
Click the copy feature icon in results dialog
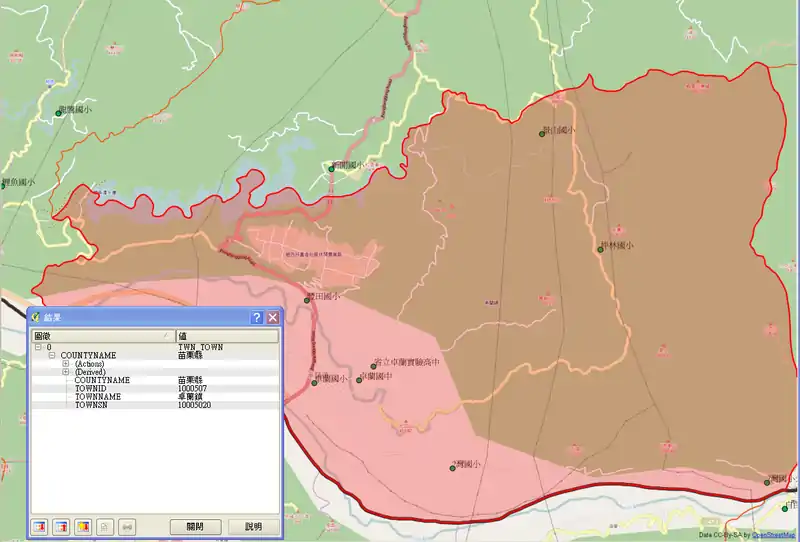[x=105, y=526]
